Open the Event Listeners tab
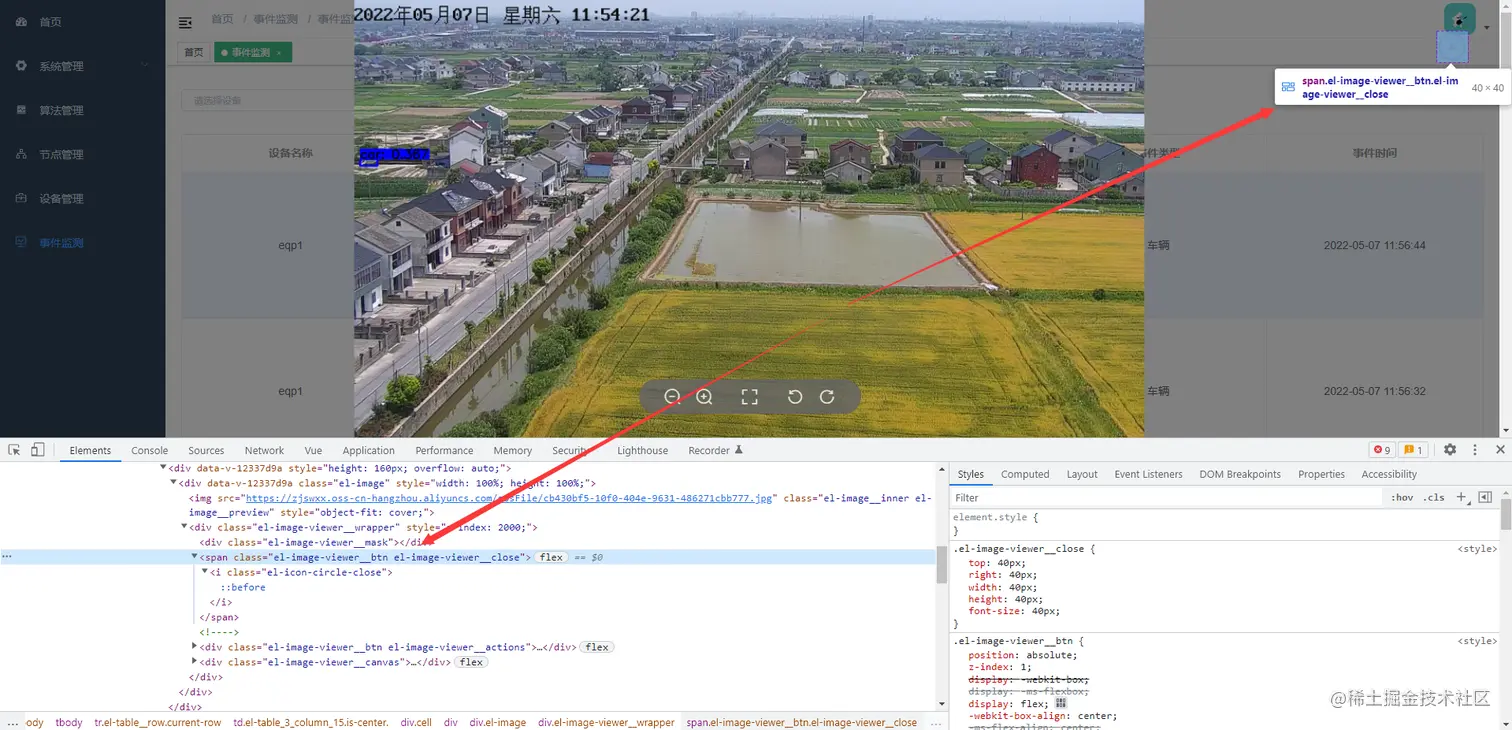The image size is (1512, 730). tap(1148, 474)
